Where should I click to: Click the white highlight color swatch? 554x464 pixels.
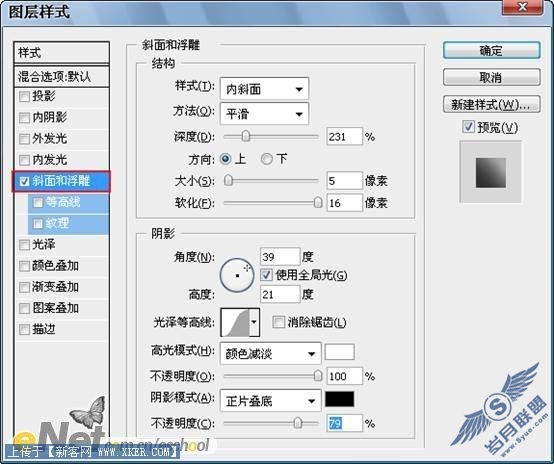click(340, 352)
